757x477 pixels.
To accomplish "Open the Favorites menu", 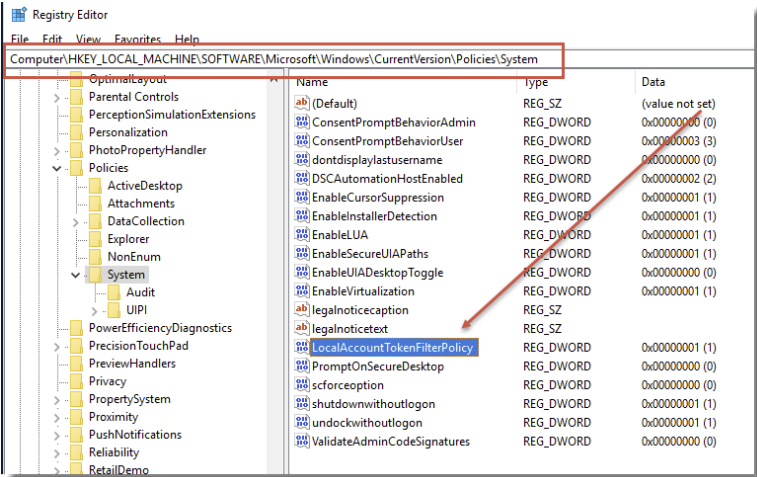I will pos(138,39).
